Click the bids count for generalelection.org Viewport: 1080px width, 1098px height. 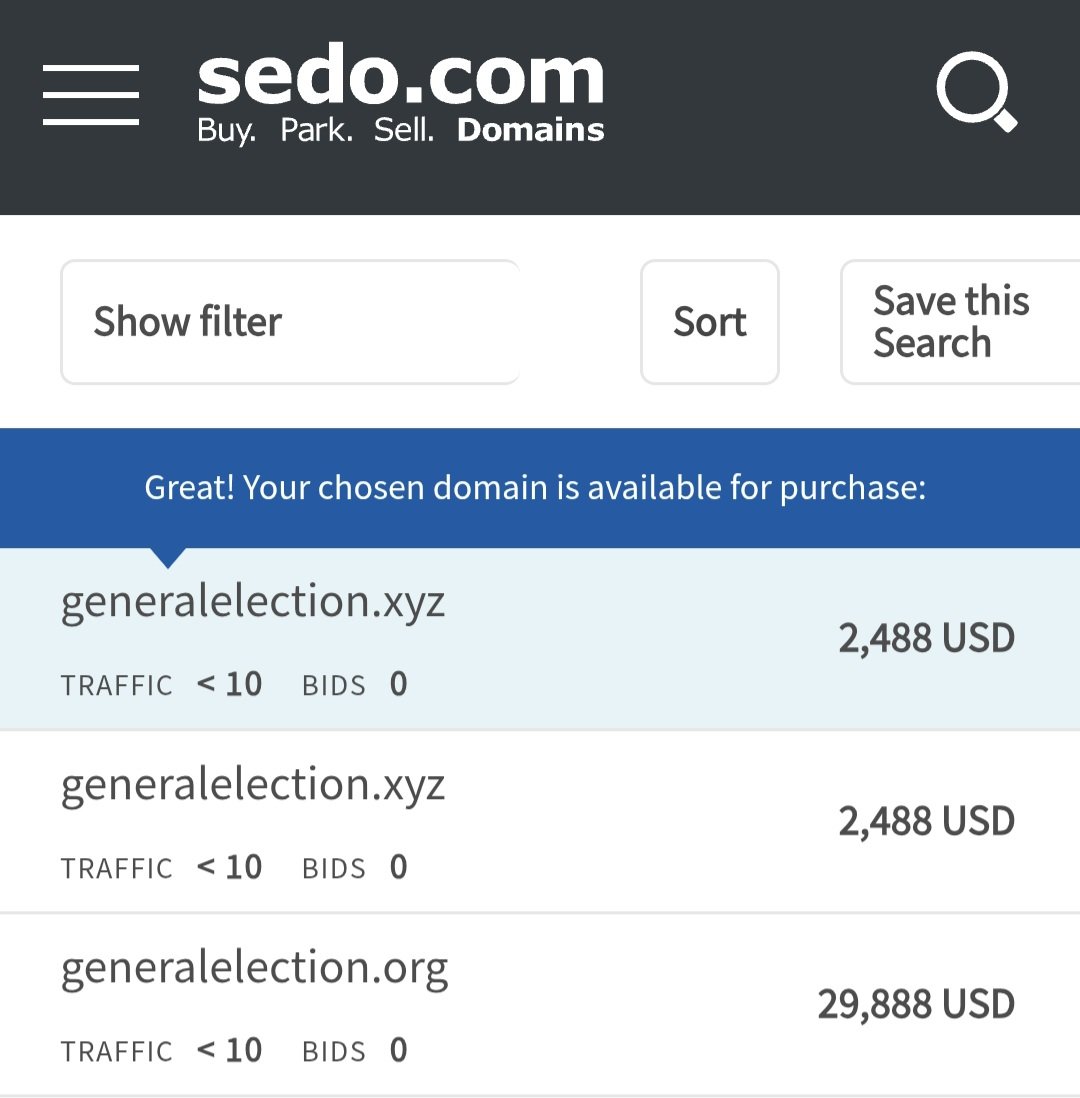(398, 1050)
